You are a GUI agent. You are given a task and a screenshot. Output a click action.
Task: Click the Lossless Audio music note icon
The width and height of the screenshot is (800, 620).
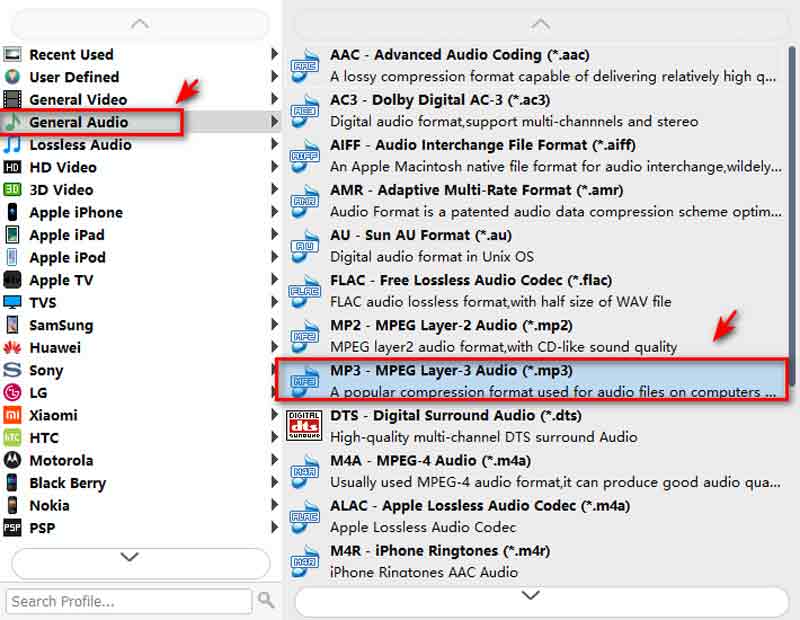pos(12,144)
